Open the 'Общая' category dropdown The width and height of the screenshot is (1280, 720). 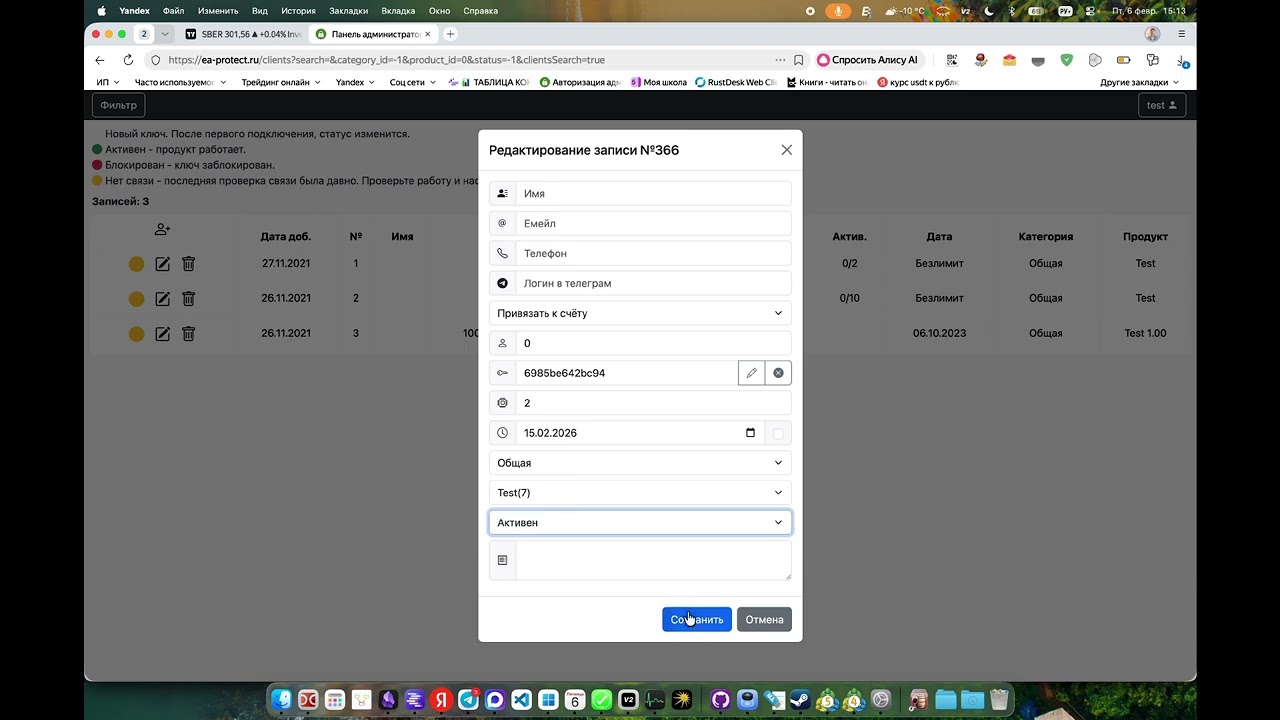[640, 463]
